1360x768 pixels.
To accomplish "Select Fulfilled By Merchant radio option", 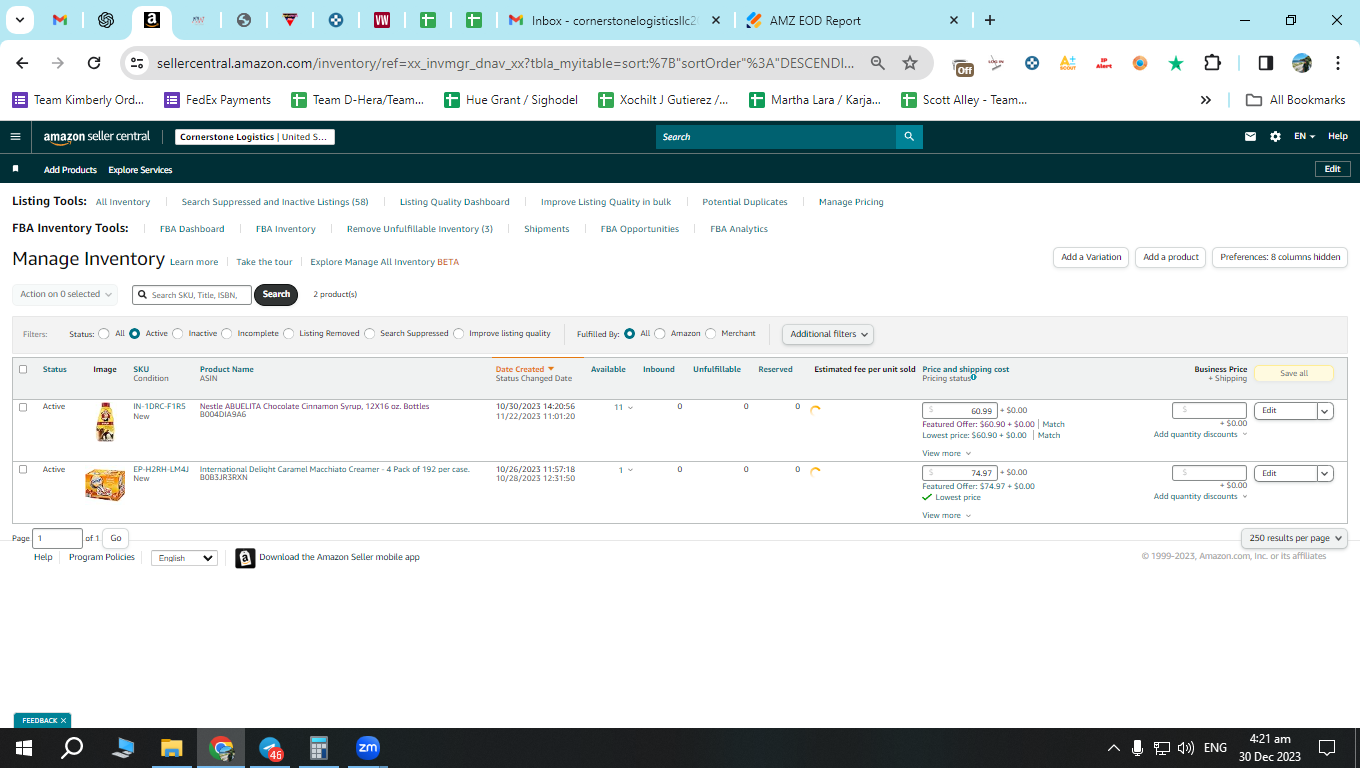I will (711, 334).
